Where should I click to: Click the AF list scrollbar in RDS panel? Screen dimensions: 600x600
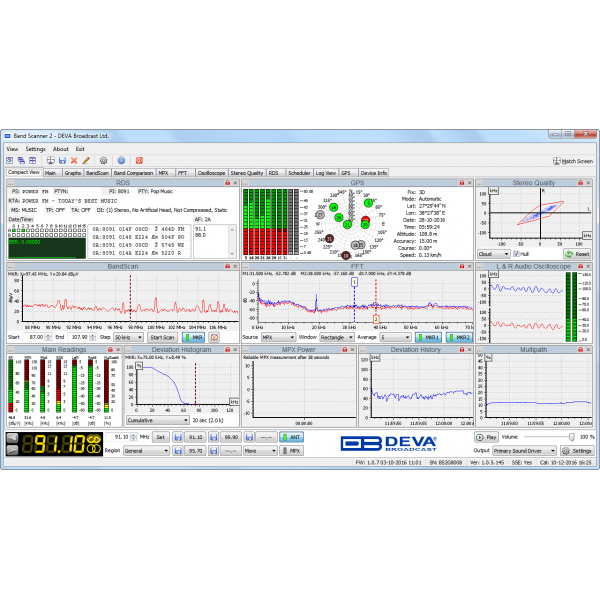(x=232, y=241)
